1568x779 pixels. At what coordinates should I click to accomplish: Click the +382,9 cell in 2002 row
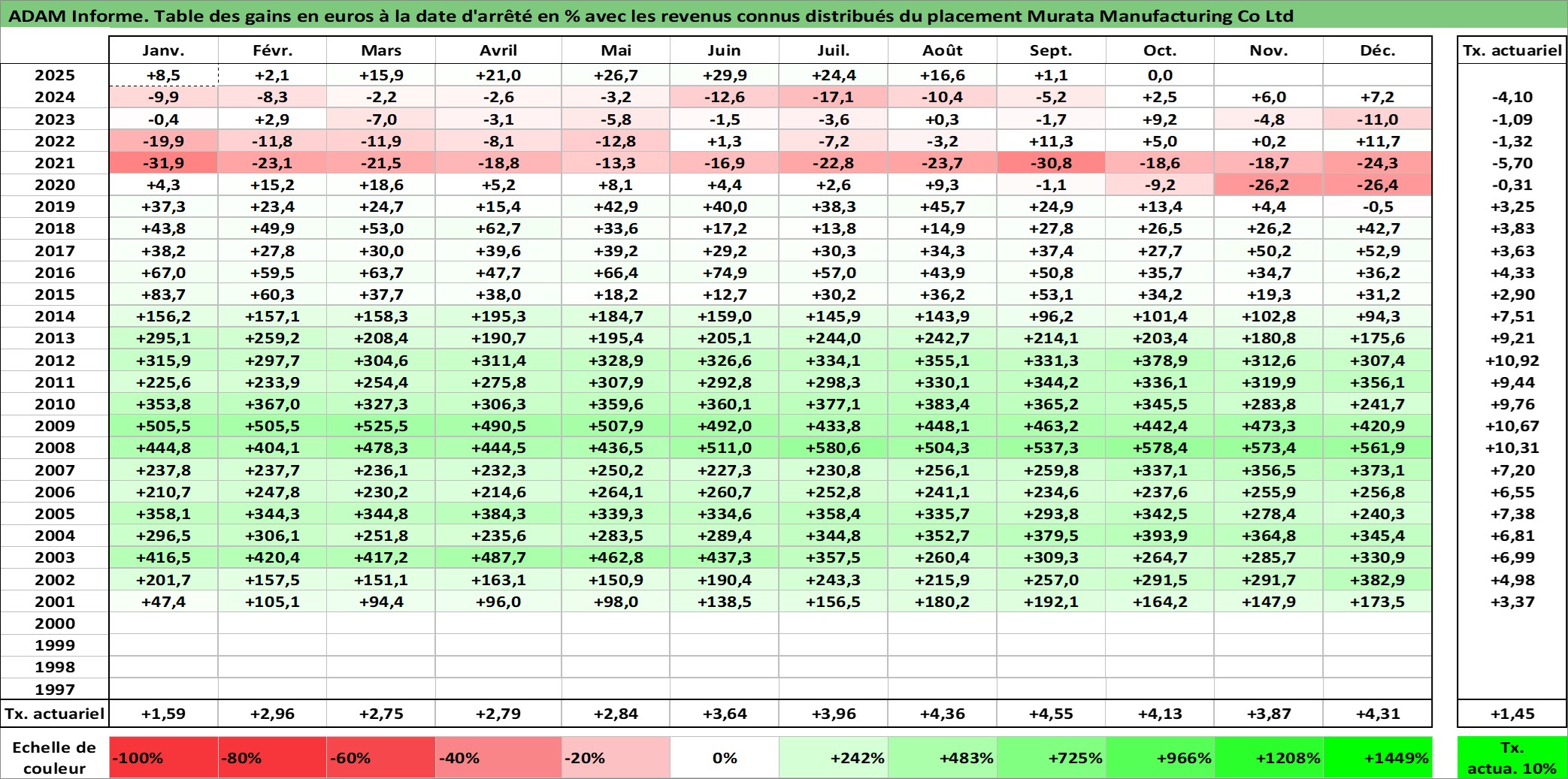pos(1378,580)
